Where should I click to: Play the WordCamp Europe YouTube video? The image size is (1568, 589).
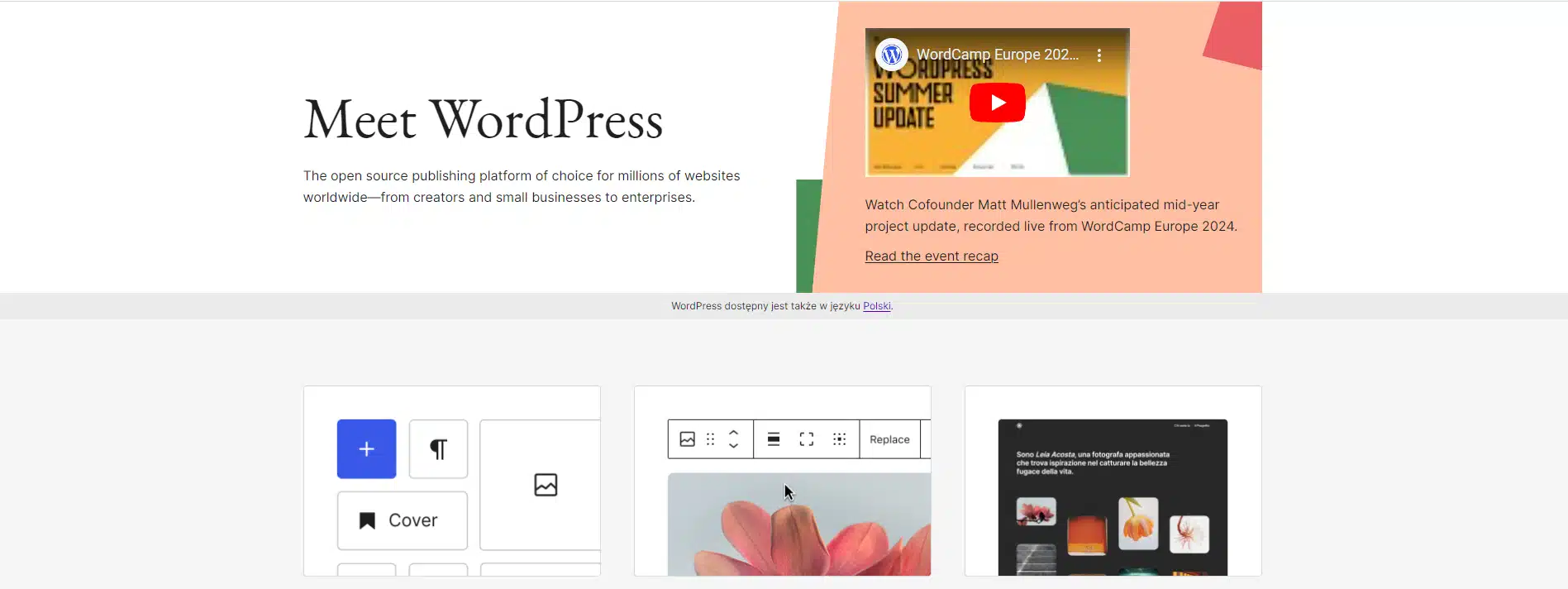(x=997, y=103)
